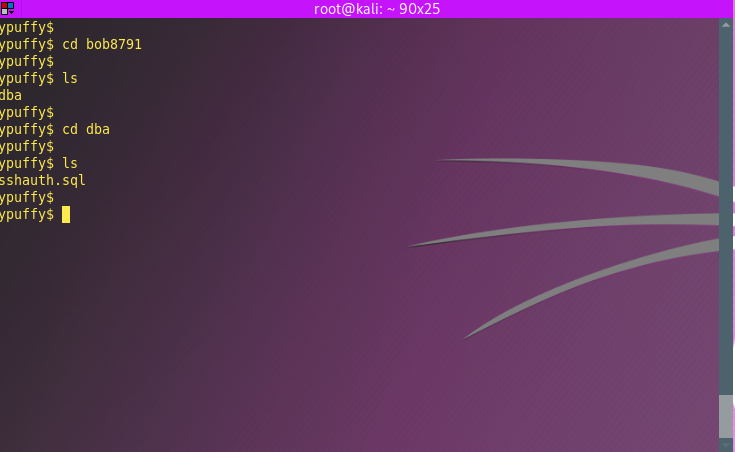Click the 'cd dba' command text

tap(86, 129)
